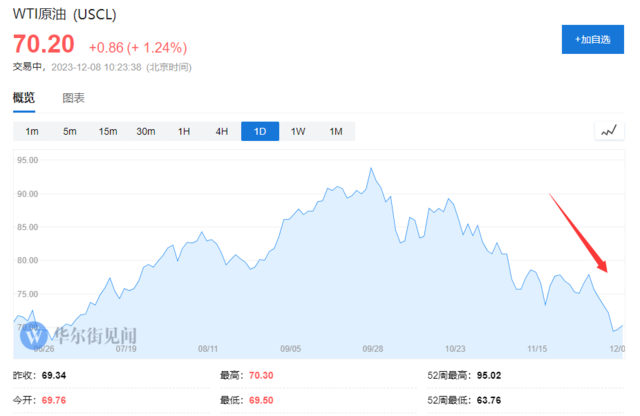Select the 30m timeframe button
Viewport: 640px width, 416px height.
(146, 132)
